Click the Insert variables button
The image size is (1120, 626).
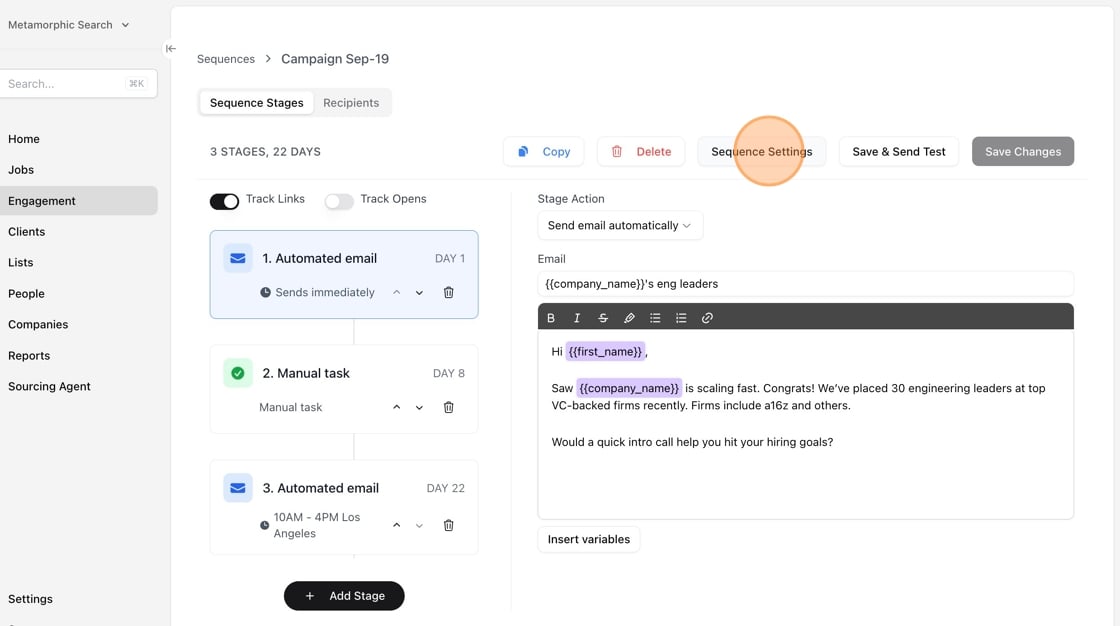589,540
